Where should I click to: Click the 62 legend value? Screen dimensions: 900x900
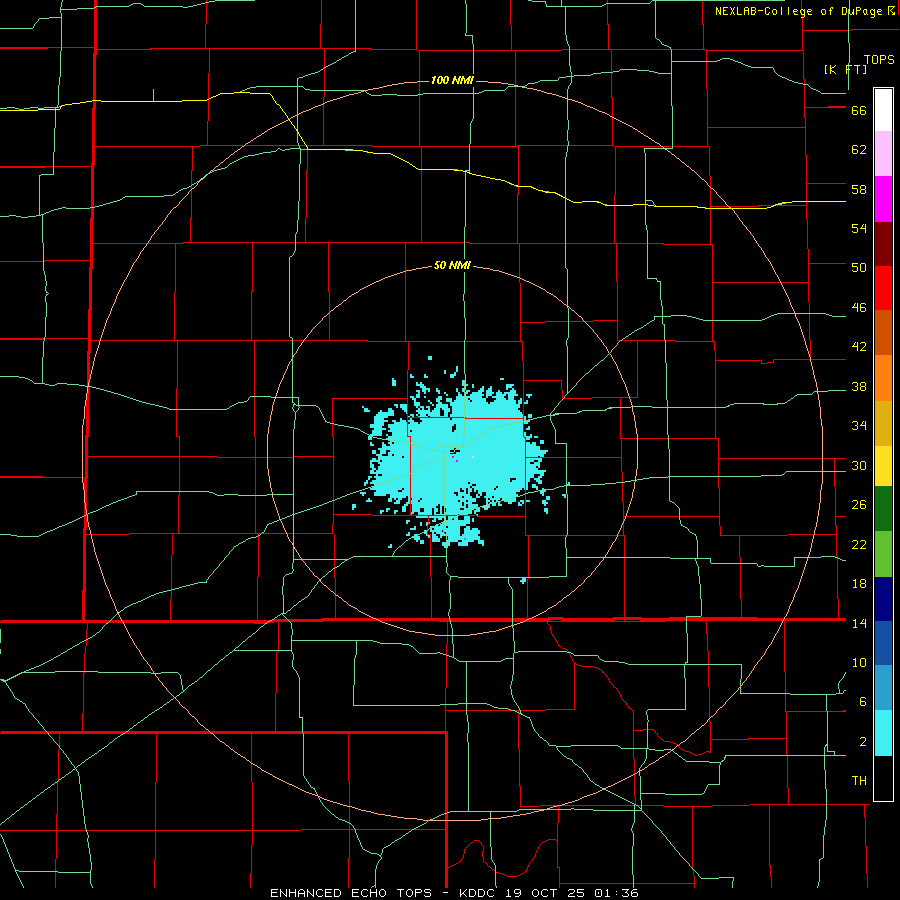pyautogui.click(x=859, y=150)
